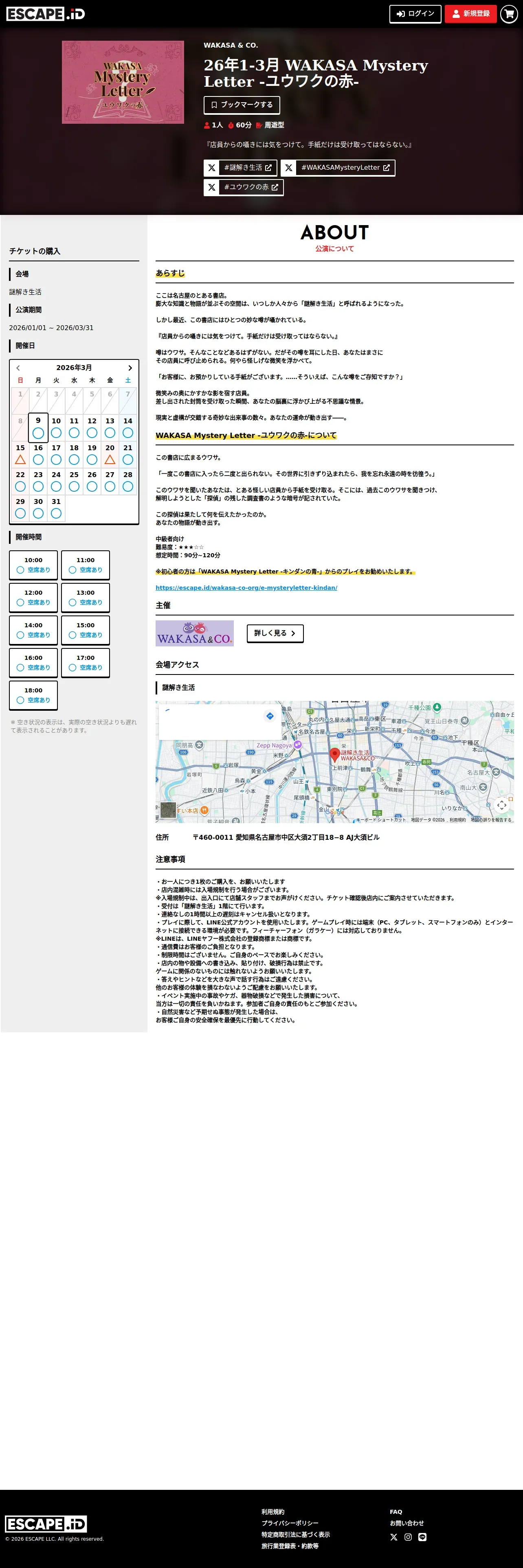This screenshot has width=523, height=1568.
Task: Open map 利用規約 link
Action: pos(457,820)
